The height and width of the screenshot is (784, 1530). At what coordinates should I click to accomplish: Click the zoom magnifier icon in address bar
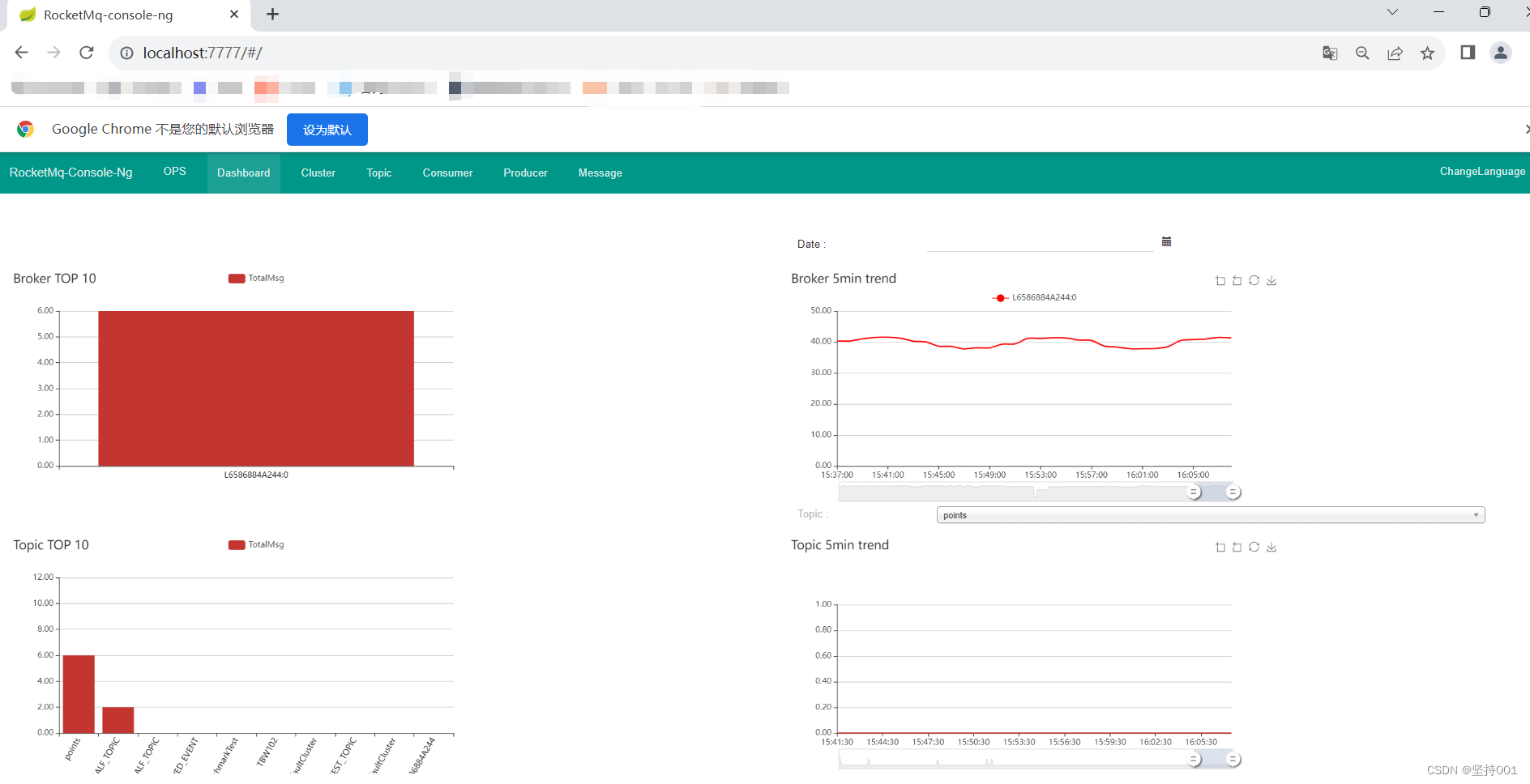[1362, 53]
